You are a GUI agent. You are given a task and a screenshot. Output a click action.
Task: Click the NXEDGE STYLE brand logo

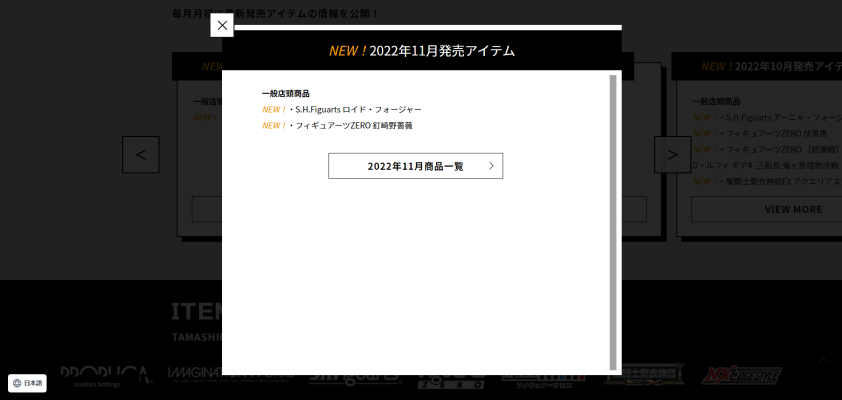[x=745, y=375]
